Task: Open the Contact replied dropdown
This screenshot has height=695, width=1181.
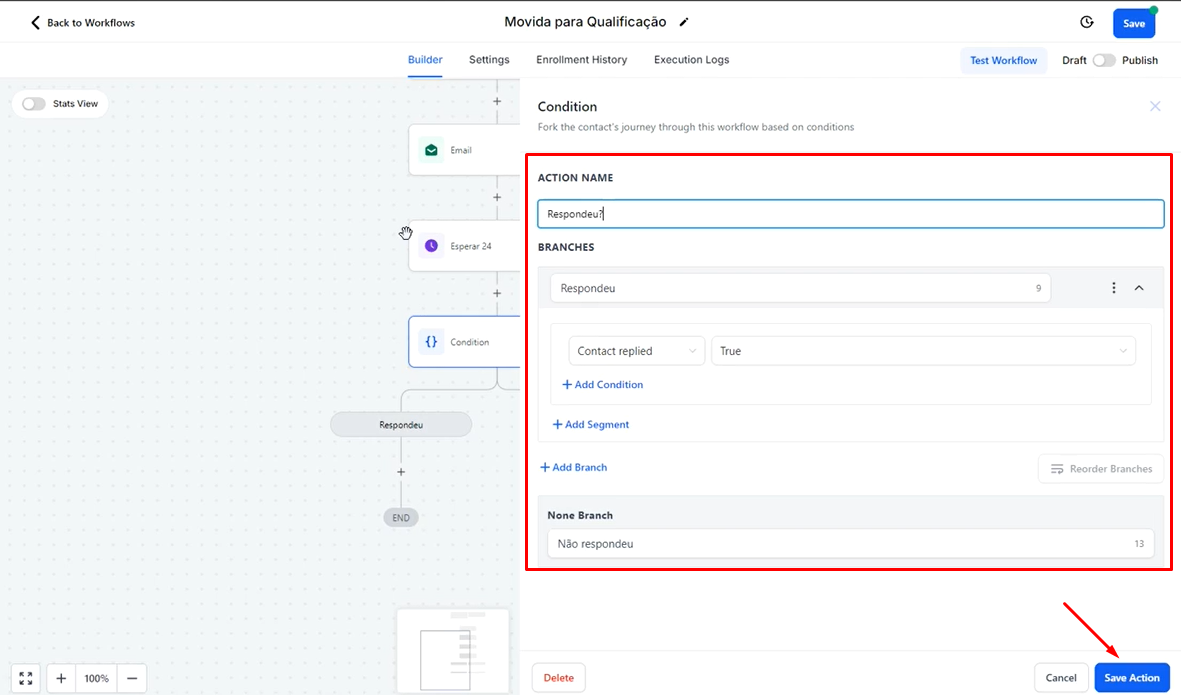Action: coord(637,351)
